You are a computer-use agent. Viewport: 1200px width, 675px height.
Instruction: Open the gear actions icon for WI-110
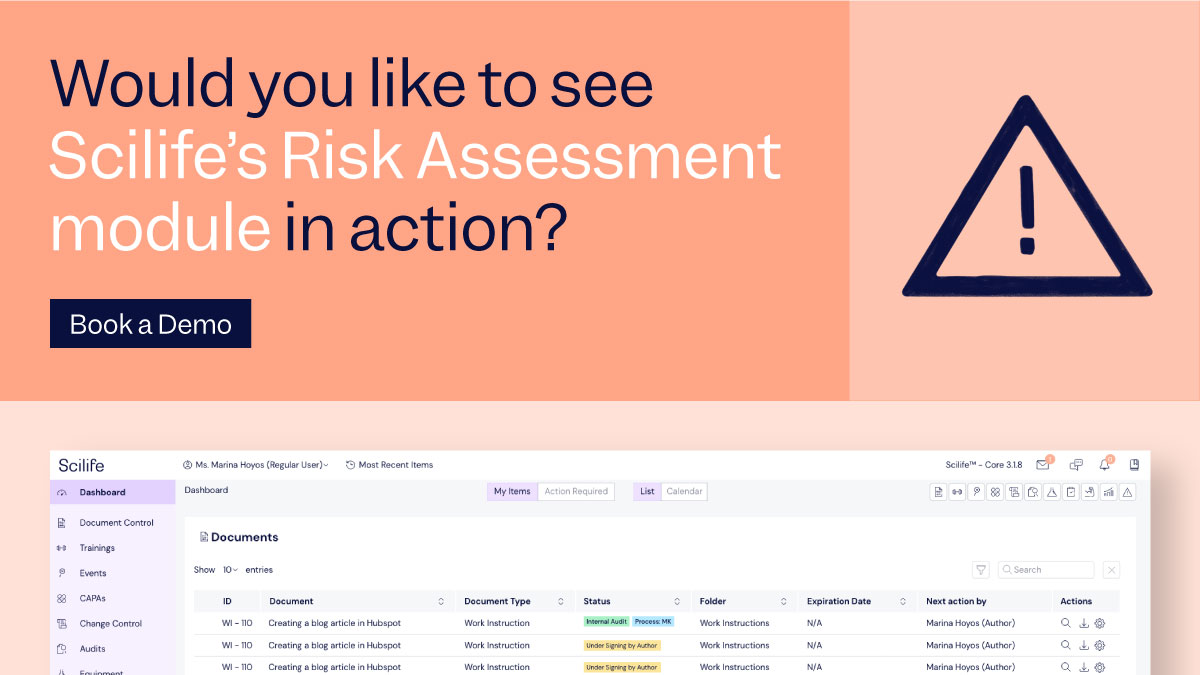[x=1099, y=622]
